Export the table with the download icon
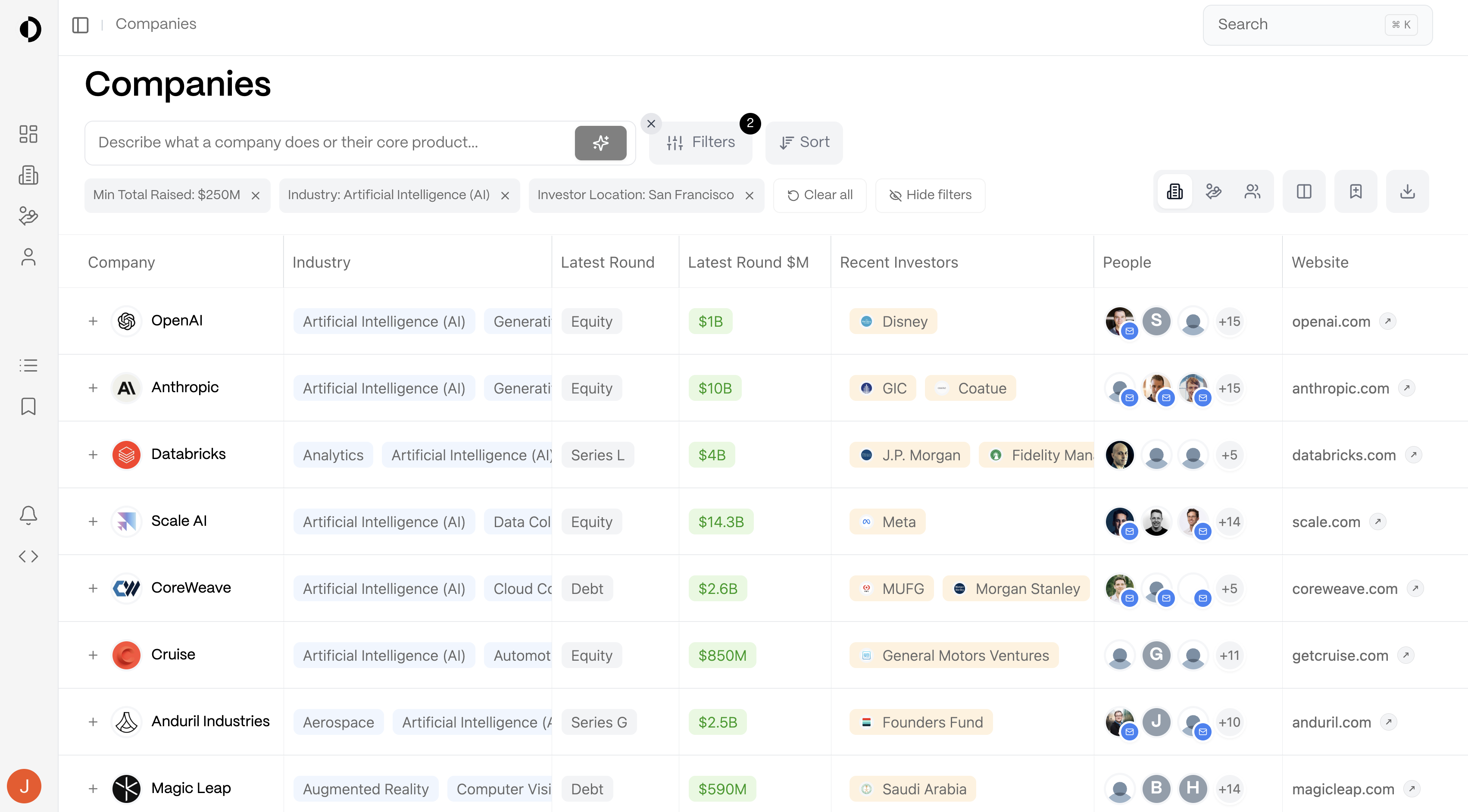The height and width of the screenshot is (812, 1468). point(1407,191)
